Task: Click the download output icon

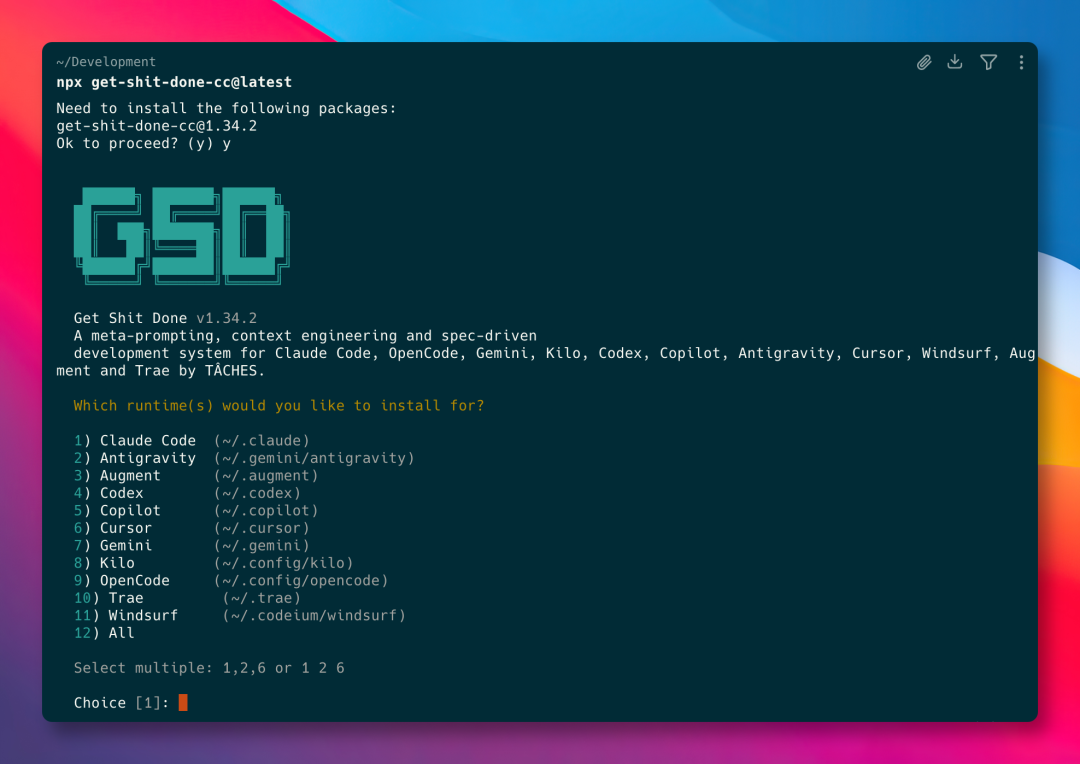Action: point(955,62)
